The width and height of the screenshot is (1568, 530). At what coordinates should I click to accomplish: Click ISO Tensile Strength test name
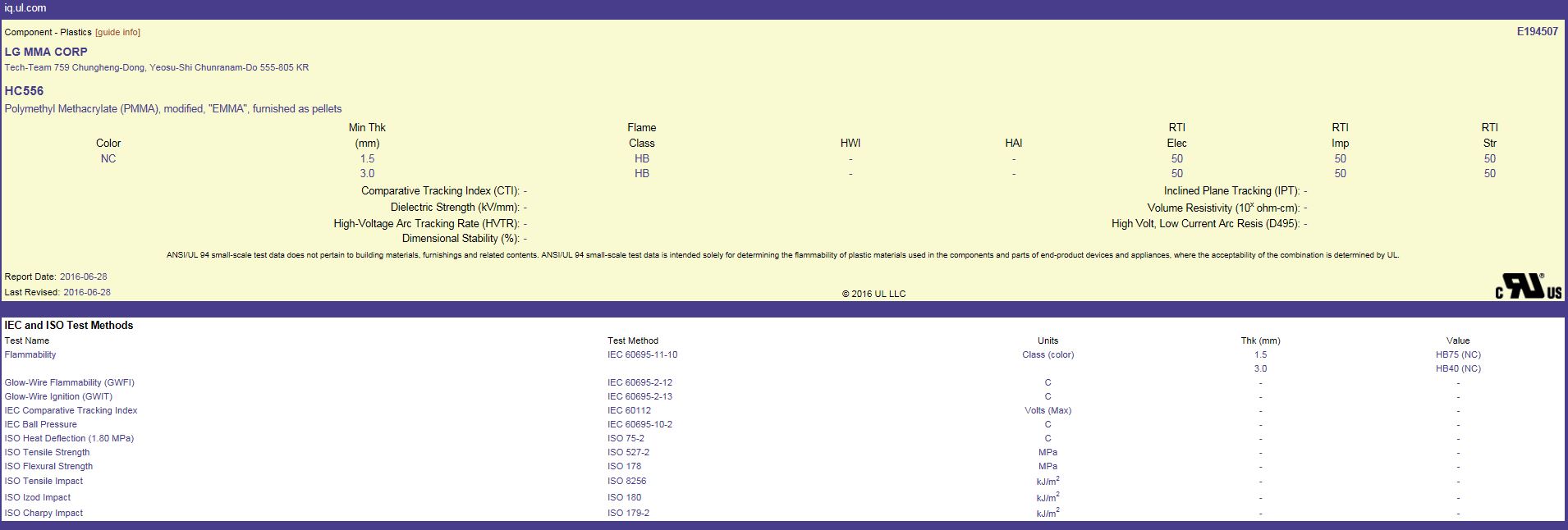click(48, 452)
